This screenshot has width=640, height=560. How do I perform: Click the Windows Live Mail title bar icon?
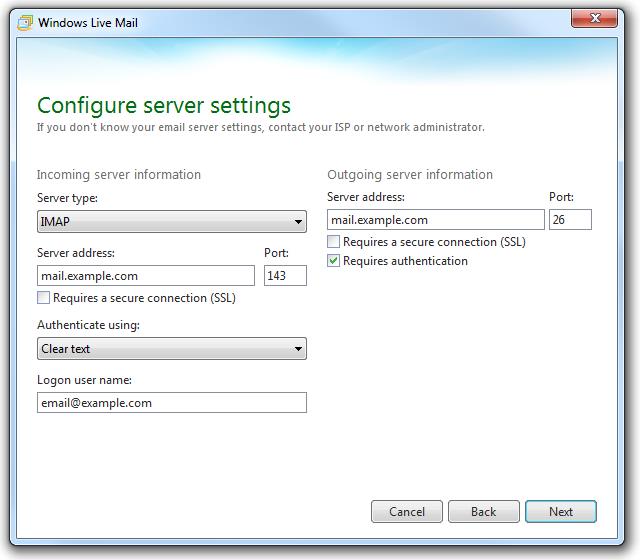tap(24, 22)
